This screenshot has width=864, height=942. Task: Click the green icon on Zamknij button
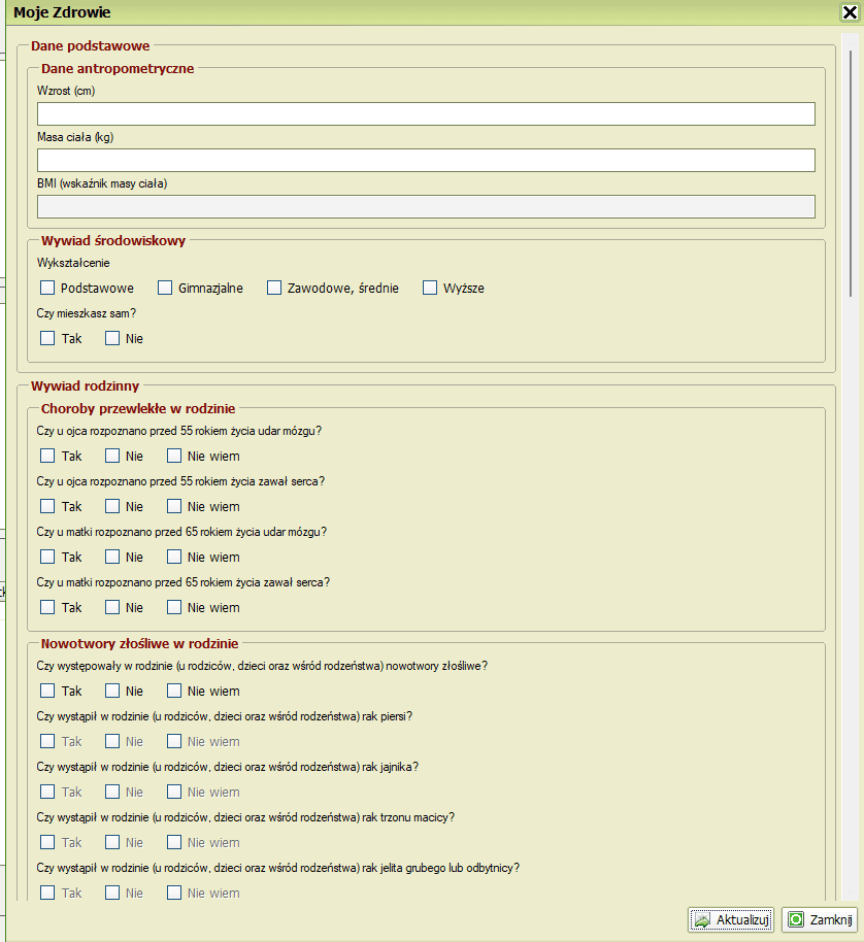pos(796,919)
